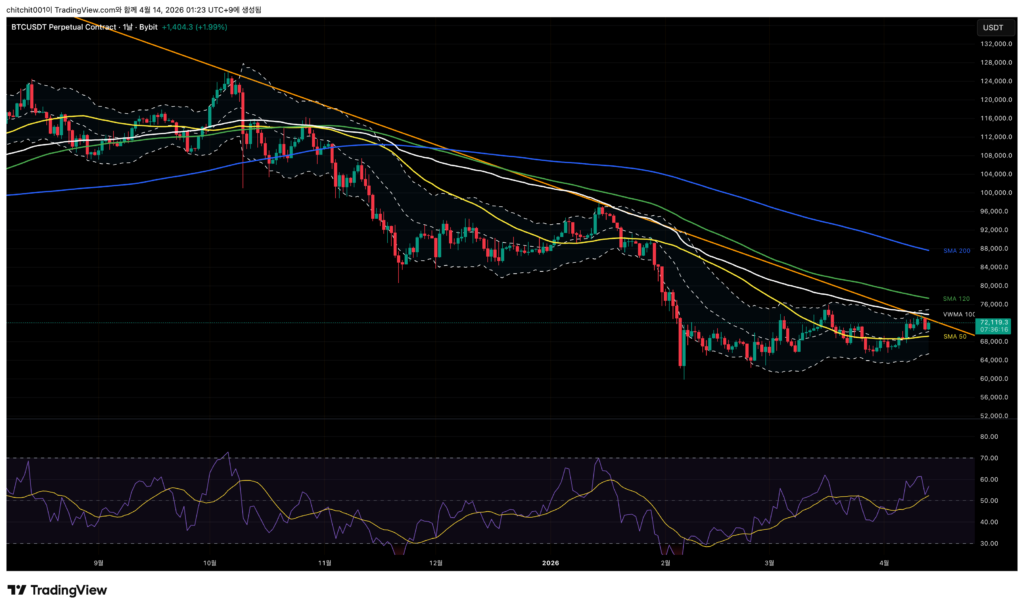1024x609 pixels.
Task: Click the TradingView logo icon
Action: pos(17,590)
